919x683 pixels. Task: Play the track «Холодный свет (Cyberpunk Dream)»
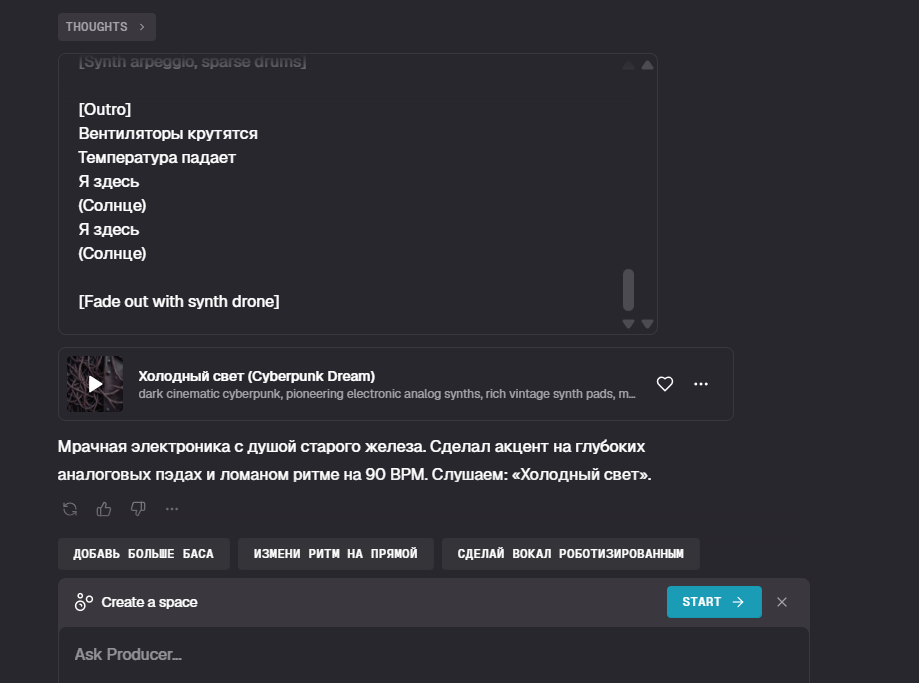94,383
